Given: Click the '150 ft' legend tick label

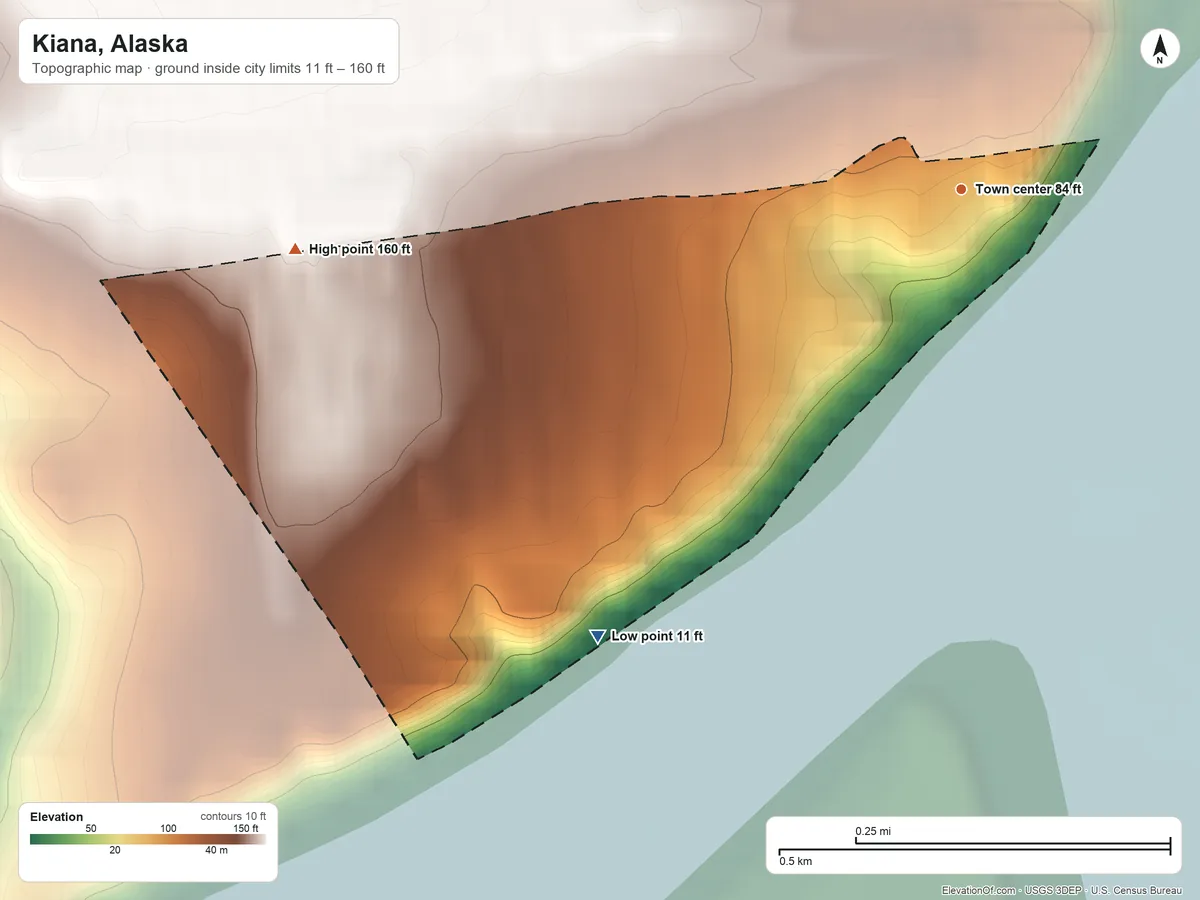Looking at the screenshot, I should (245, 829).
